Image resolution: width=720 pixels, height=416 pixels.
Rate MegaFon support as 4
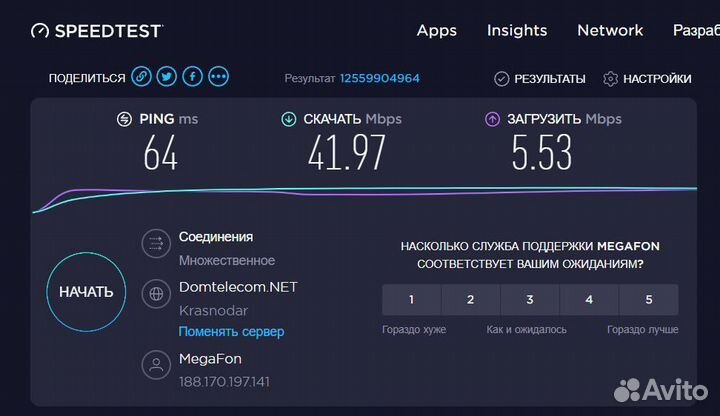click(x=589, y=300)
